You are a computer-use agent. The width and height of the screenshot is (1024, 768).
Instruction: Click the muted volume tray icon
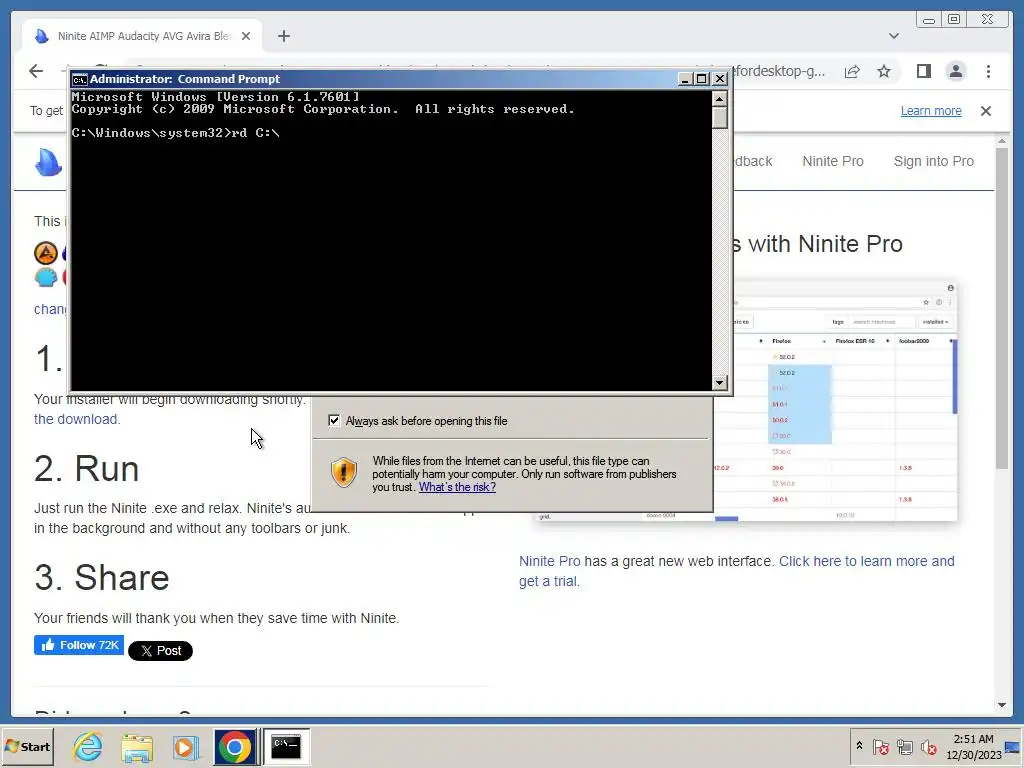928,746
